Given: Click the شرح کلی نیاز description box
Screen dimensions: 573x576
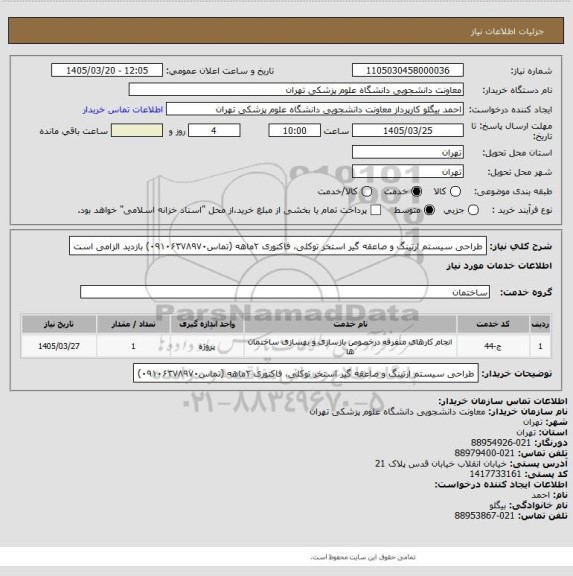Looking at the screenshot, I should pos(278,246).
